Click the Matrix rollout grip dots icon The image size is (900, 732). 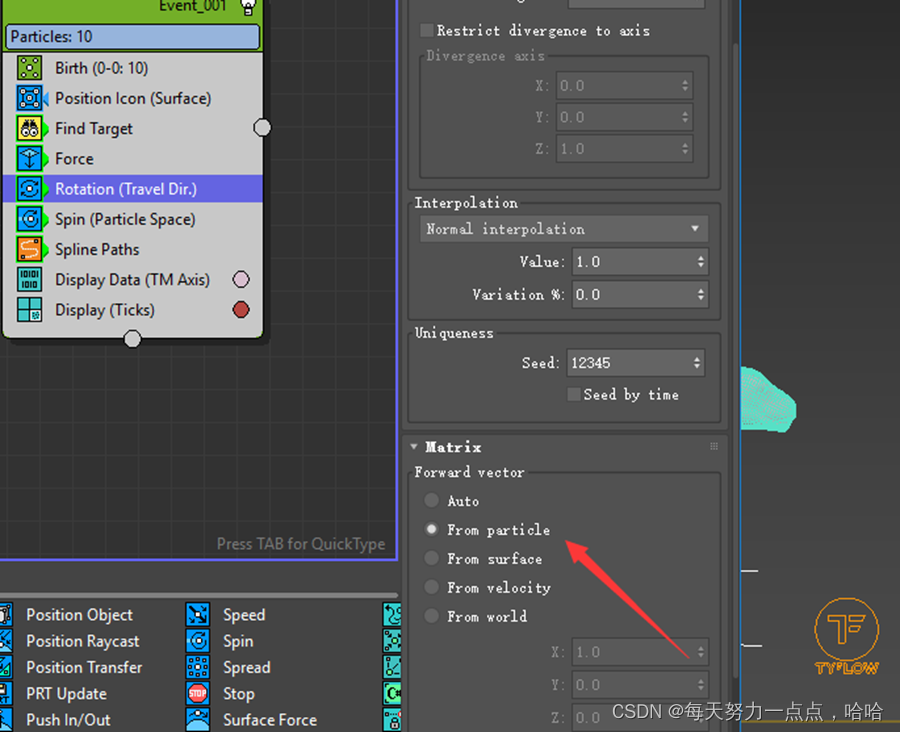pyautogui.click(x=714, y=447)
